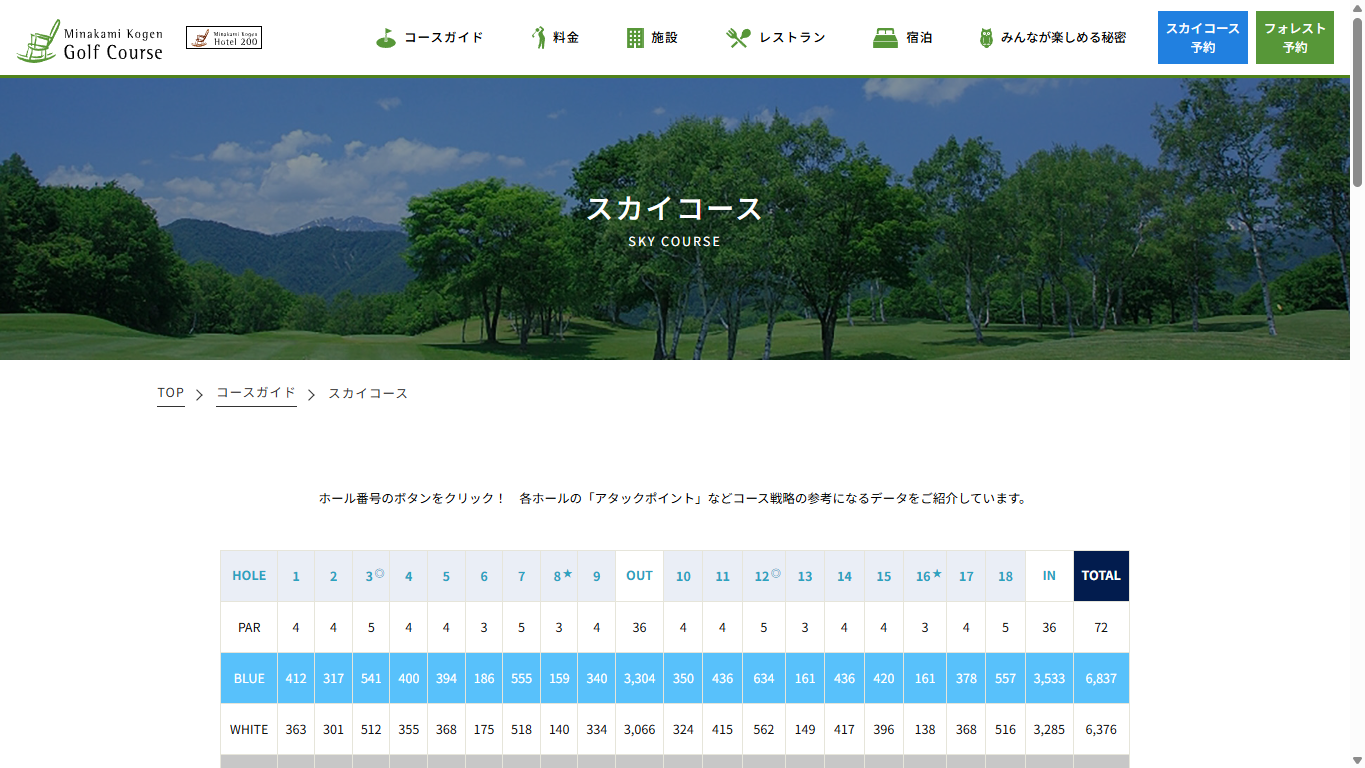Open hole 6 button
Screen dimensions: 1365x768
click(484, 576)
